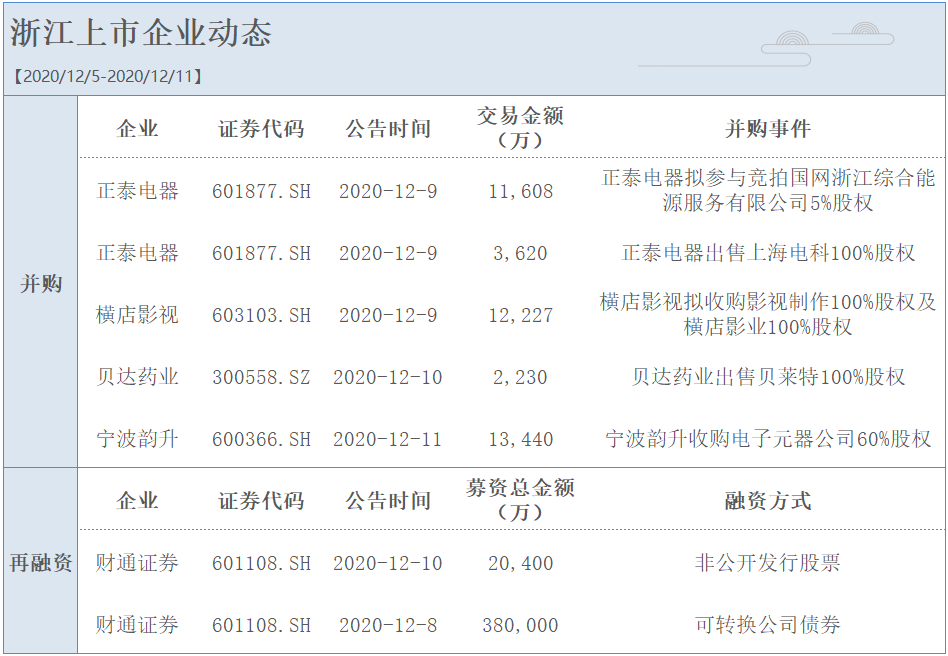Select the code 300558.SZ
This screenshot has height=656, width=948.
(x=261, y=377)
